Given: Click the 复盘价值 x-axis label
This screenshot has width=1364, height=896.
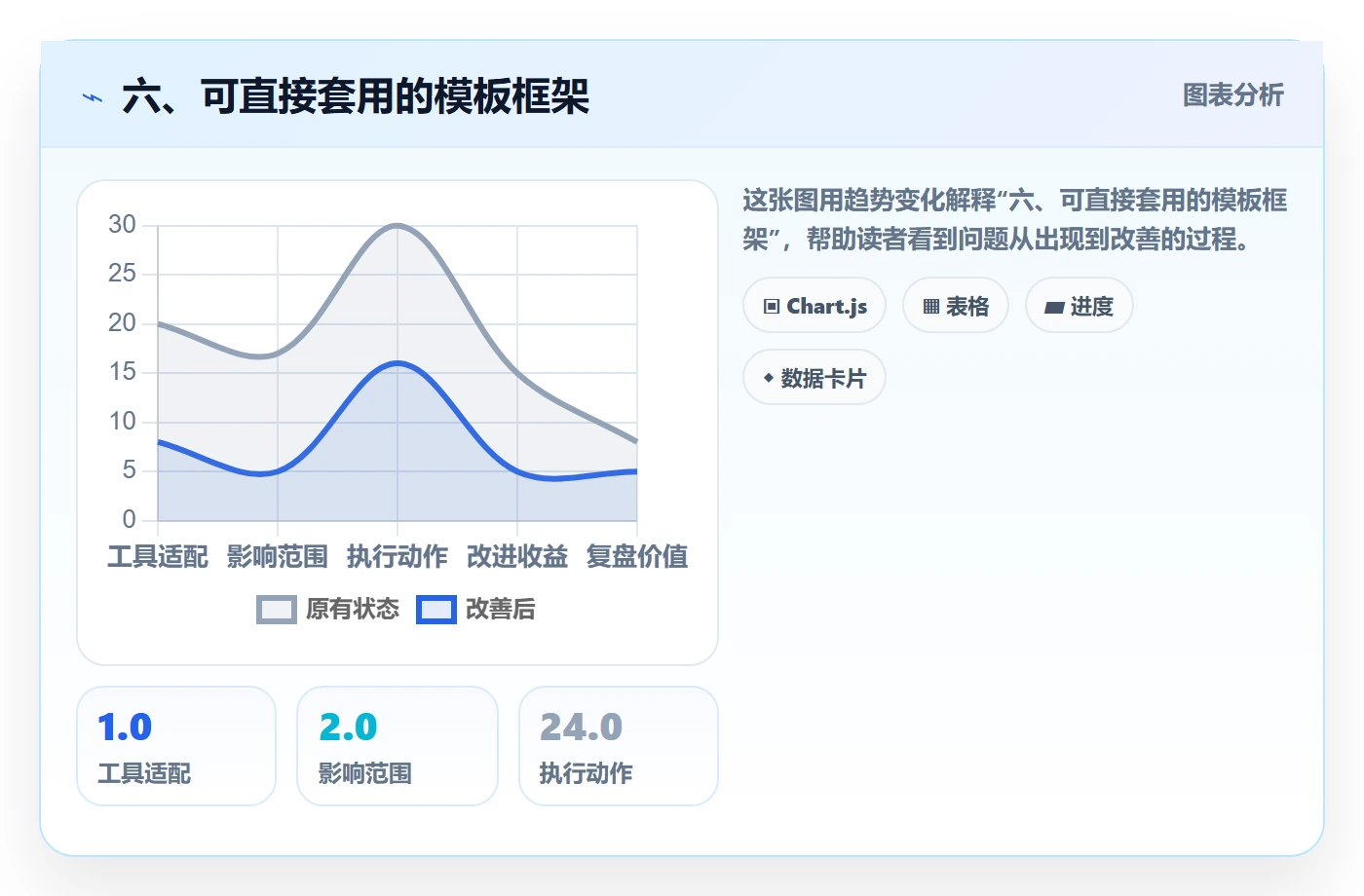Looking at the screenshot, I should [637, 557].
